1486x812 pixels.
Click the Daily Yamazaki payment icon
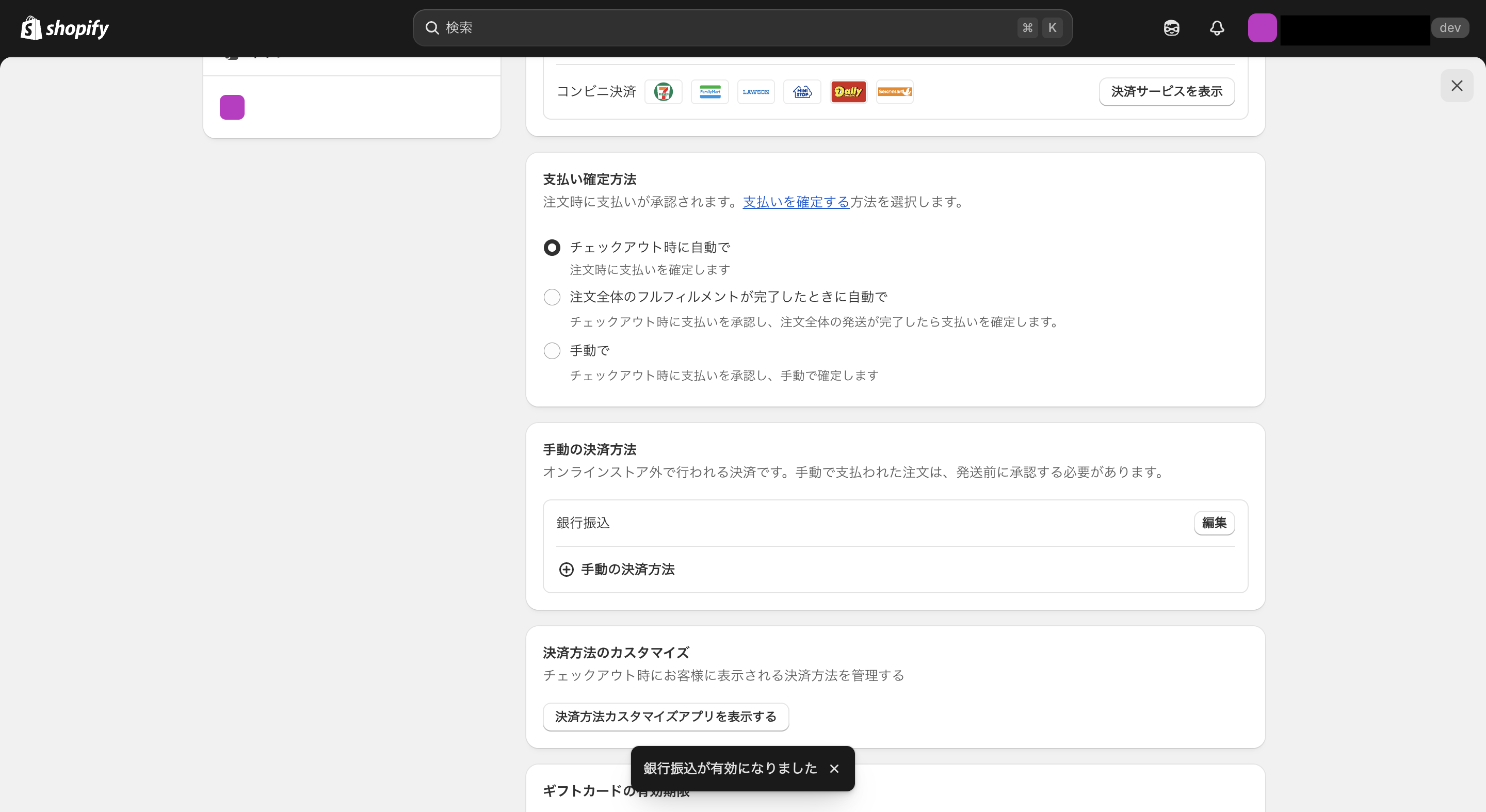click(848, 91)
